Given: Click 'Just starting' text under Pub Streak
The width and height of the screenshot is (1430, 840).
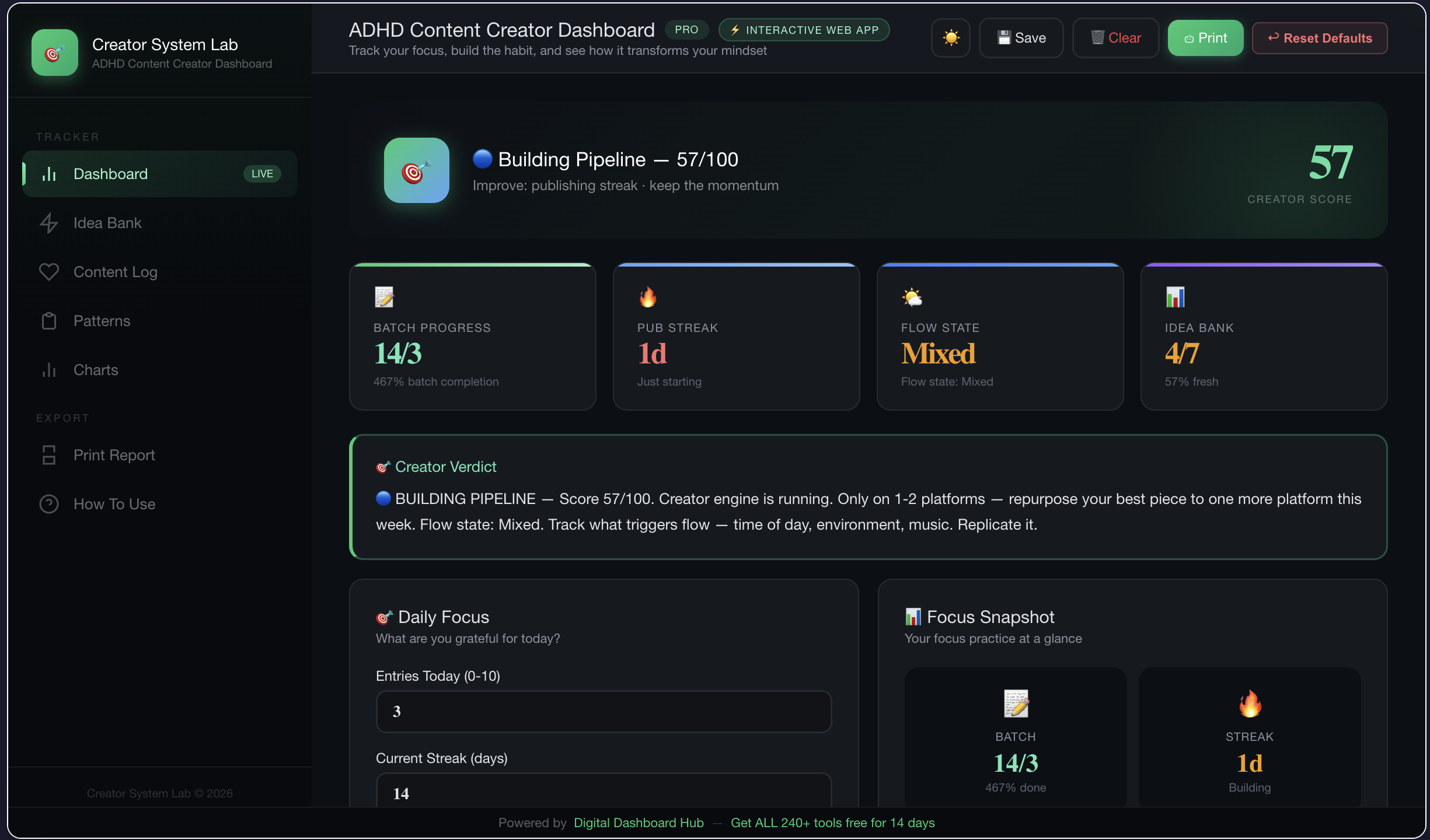Looking at the screenshot, I should coord(669,381).
